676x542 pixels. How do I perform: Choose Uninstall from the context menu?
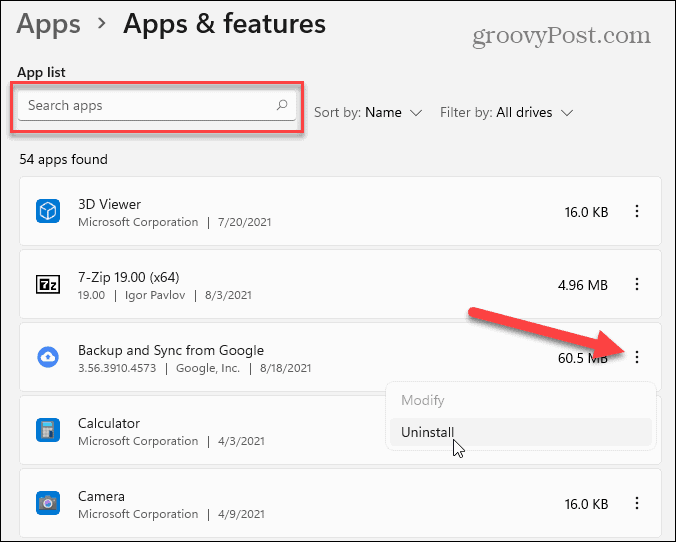point(520,432)
